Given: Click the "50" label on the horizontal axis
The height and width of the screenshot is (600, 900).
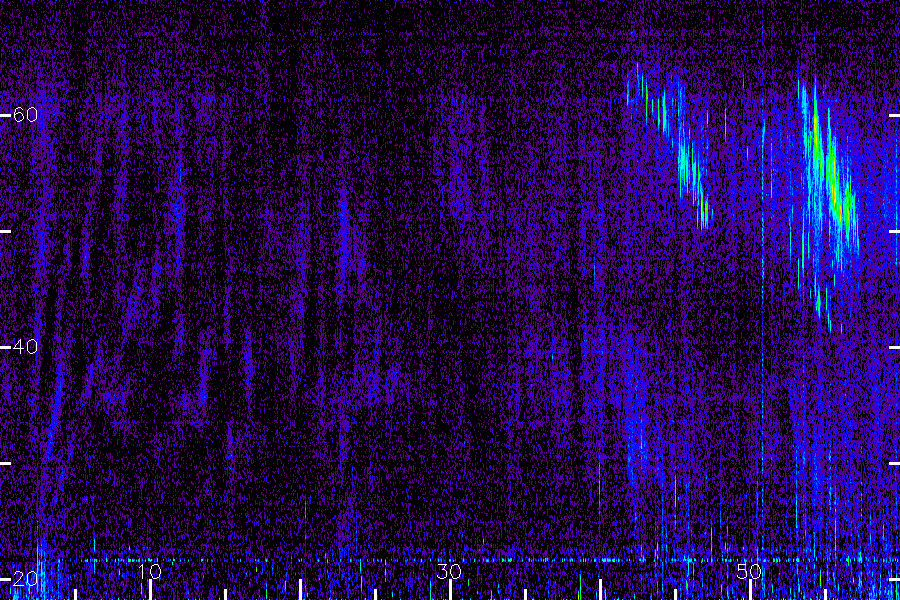Looking at the screenshot, I should (x=749, y=571).
